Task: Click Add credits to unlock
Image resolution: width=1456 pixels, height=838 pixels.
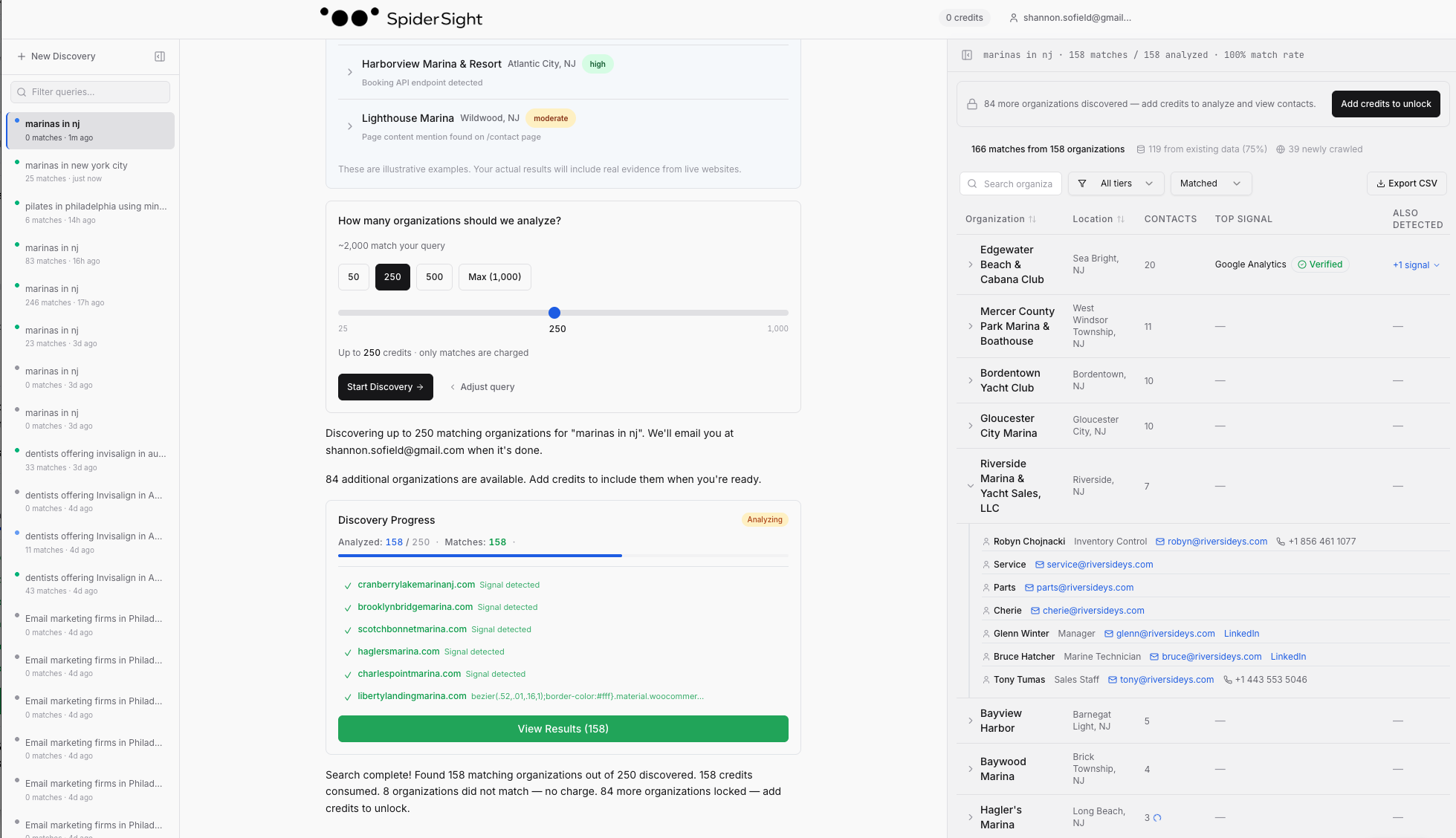Action: pos(1385,104)
